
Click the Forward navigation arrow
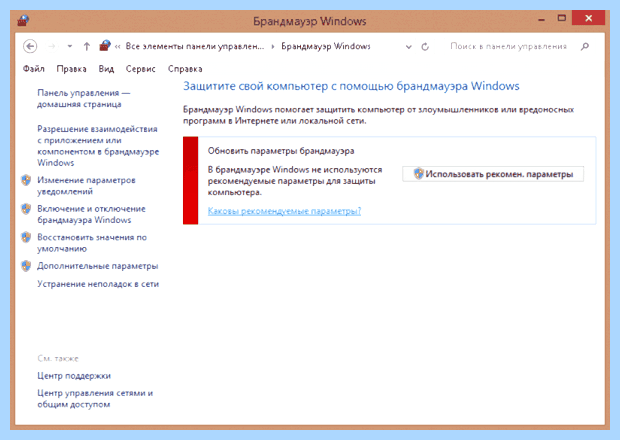52,47
